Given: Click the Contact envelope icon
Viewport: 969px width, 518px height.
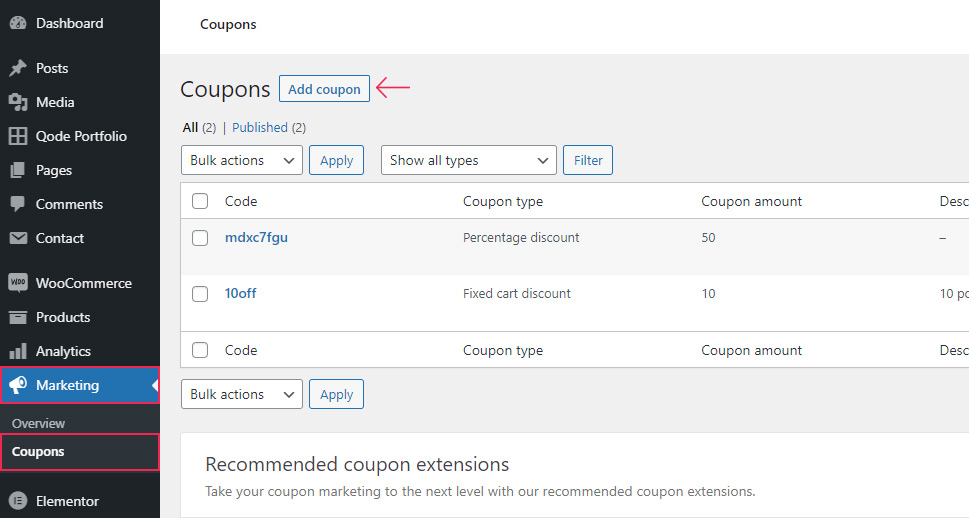Looking at the screenshot, I should (x=17, y=238).
